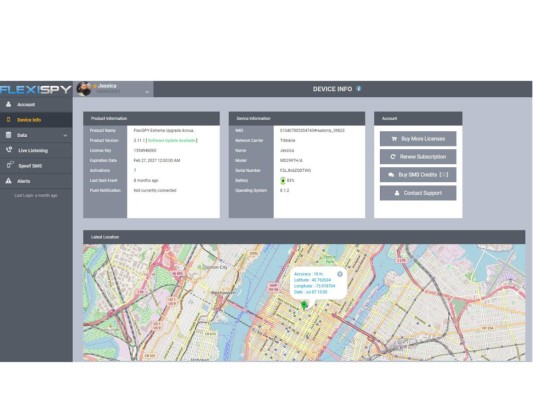Click the refresh icon on Renew Subscription

tap(393, 157)
